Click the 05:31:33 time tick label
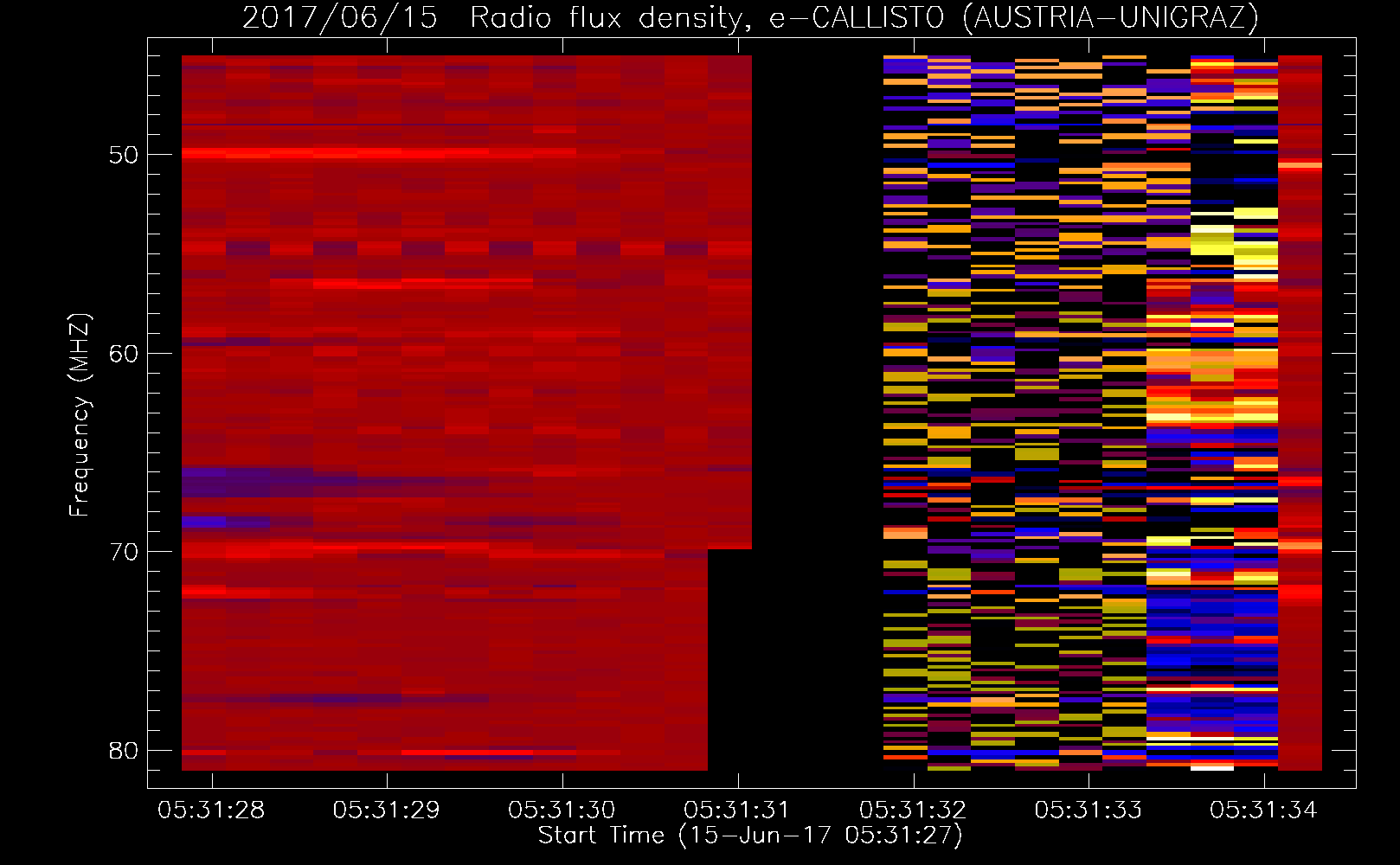The height and width of the screenshot is (865, 1400). [x=1089, y=811]
